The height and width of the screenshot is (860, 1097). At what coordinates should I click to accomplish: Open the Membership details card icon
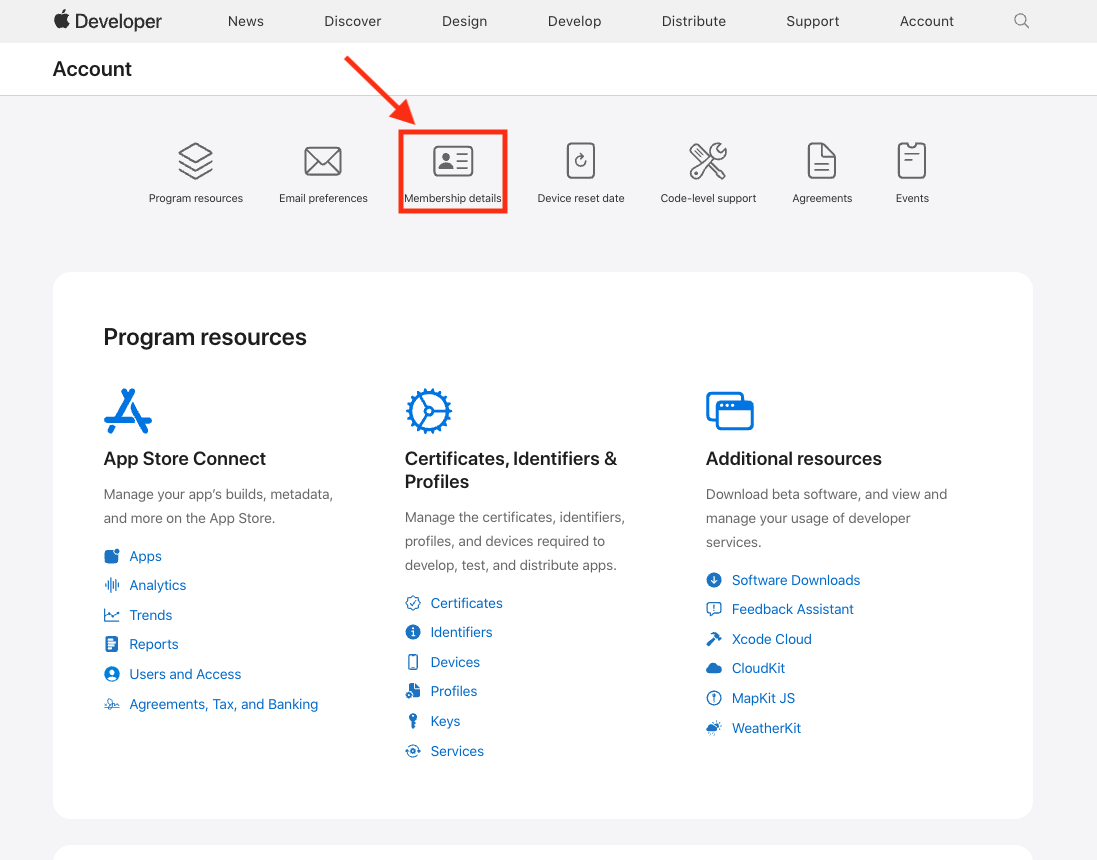[453, 161]
